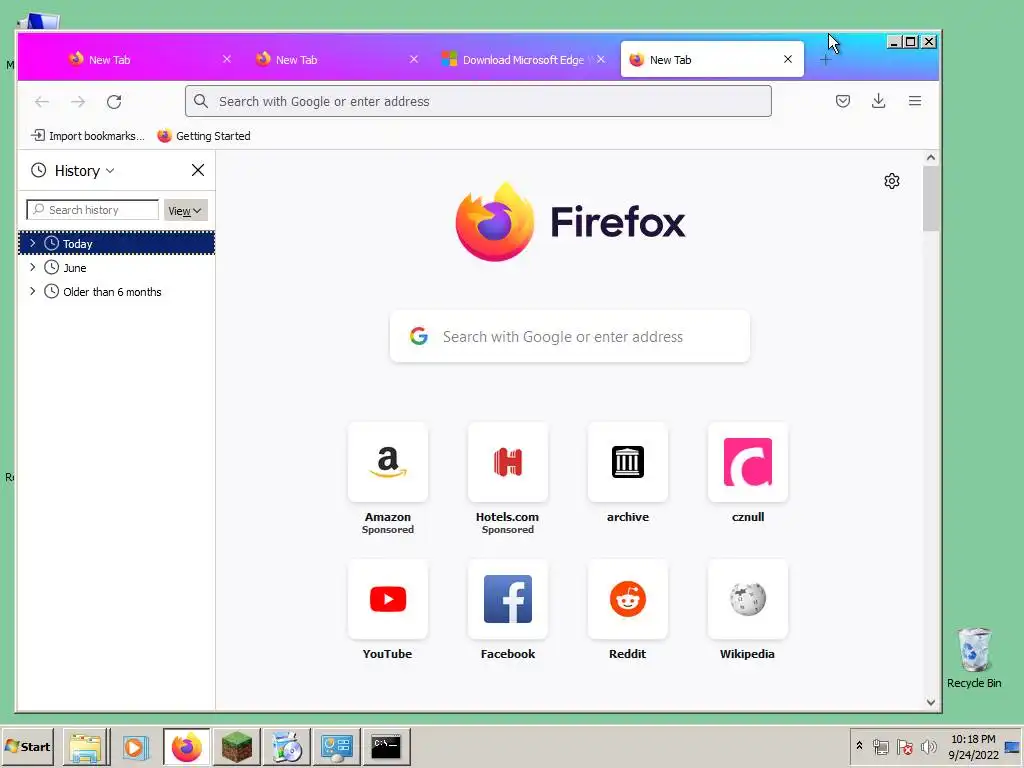The image size is (1024, 768).
Task: Click the Firefox taskbar button
Action: (186, 746)
